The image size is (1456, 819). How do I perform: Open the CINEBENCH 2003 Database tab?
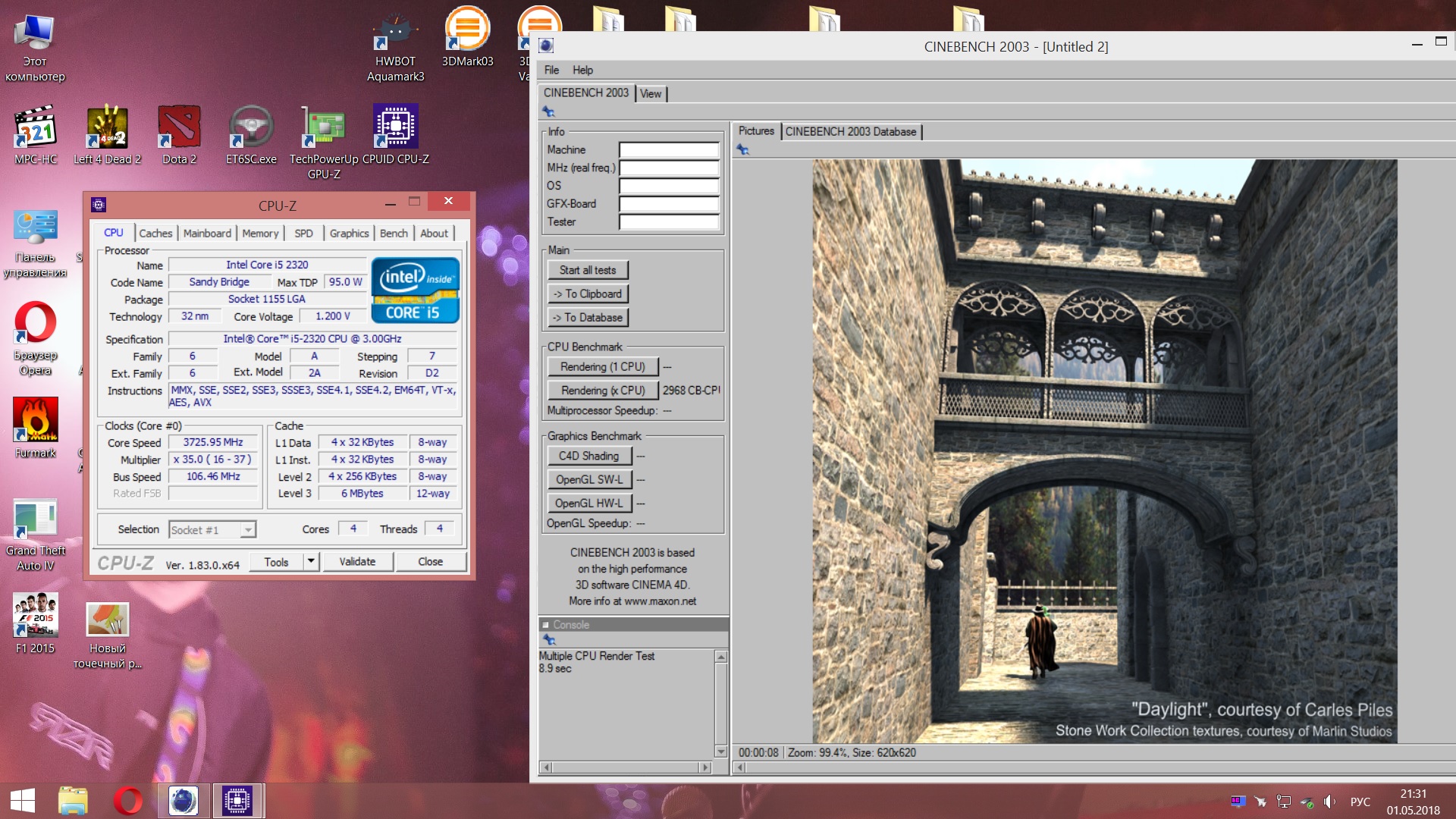[x=850, y=131]
